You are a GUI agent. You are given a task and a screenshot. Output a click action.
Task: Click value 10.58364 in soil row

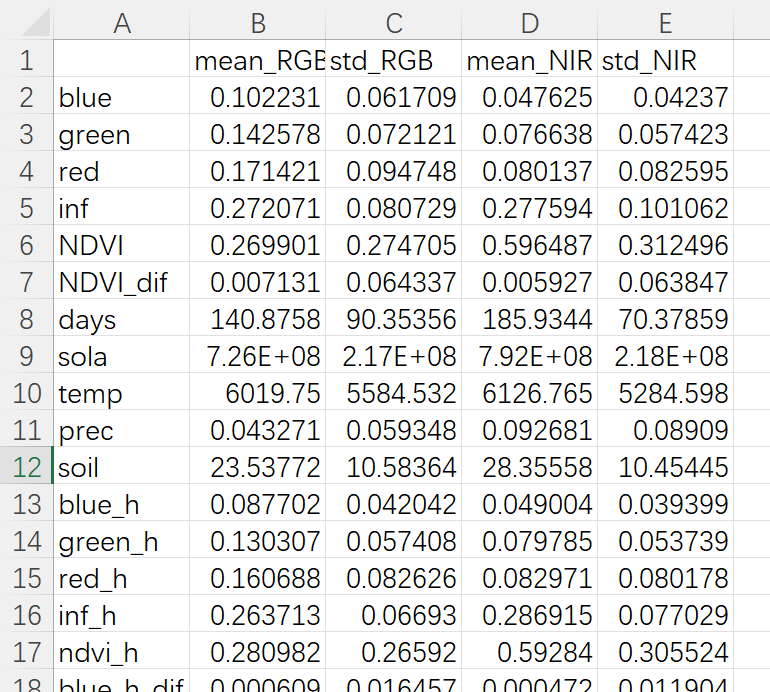tap(393, 467)
